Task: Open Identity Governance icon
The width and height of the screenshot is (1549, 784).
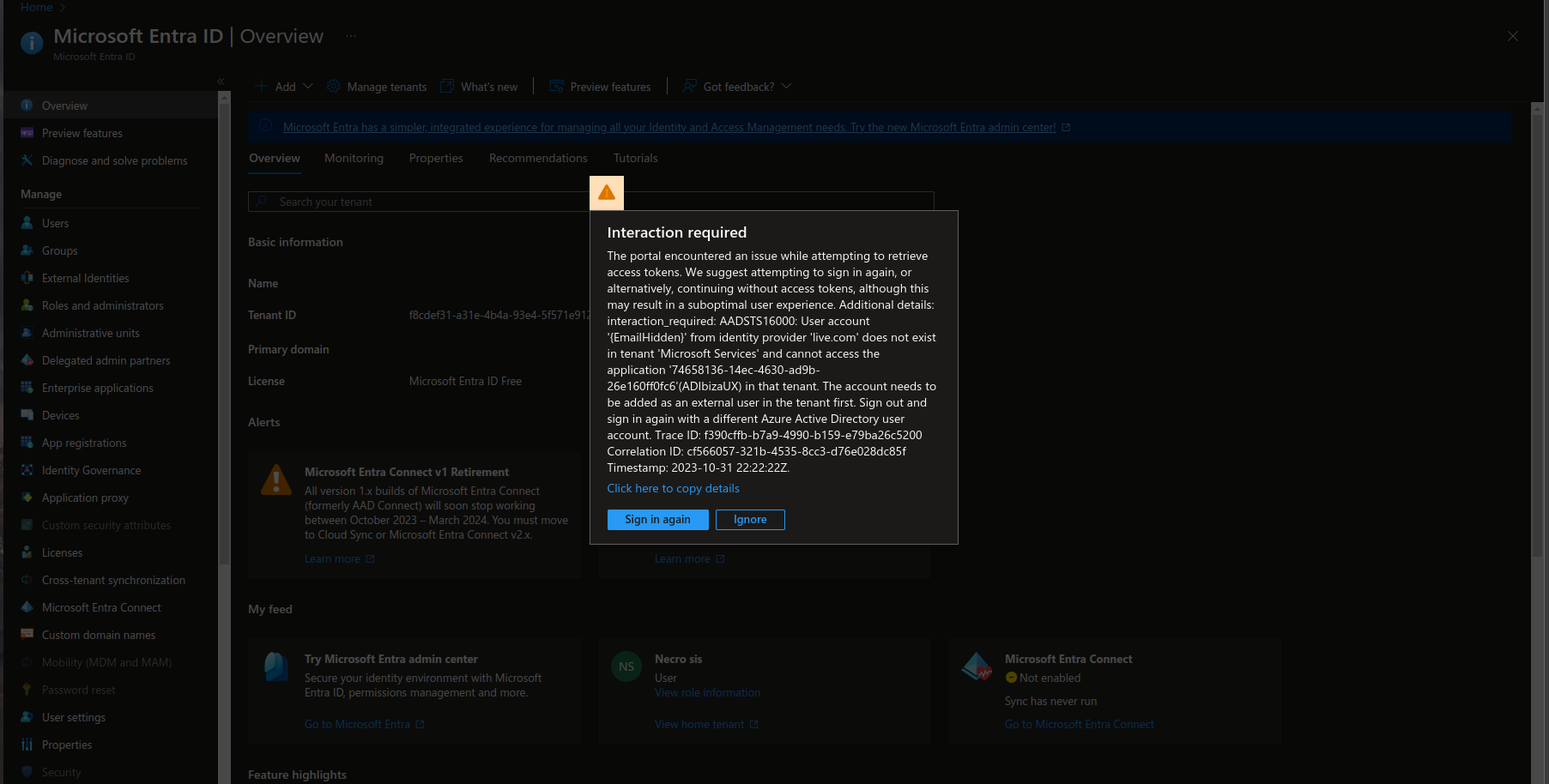Action: pyautogui.click(x=27, y=470)
